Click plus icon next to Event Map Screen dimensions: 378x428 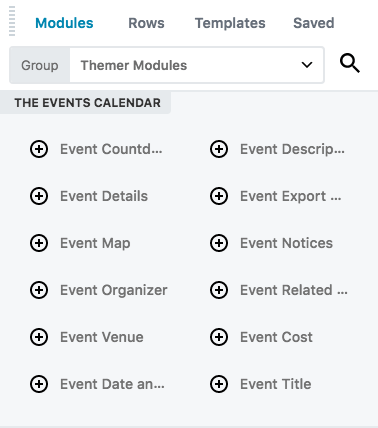(39, 243)
